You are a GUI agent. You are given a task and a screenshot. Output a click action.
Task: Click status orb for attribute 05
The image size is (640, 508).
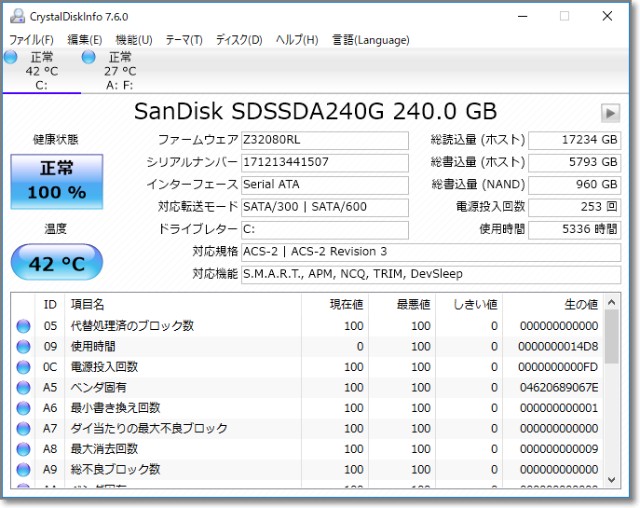23,326
